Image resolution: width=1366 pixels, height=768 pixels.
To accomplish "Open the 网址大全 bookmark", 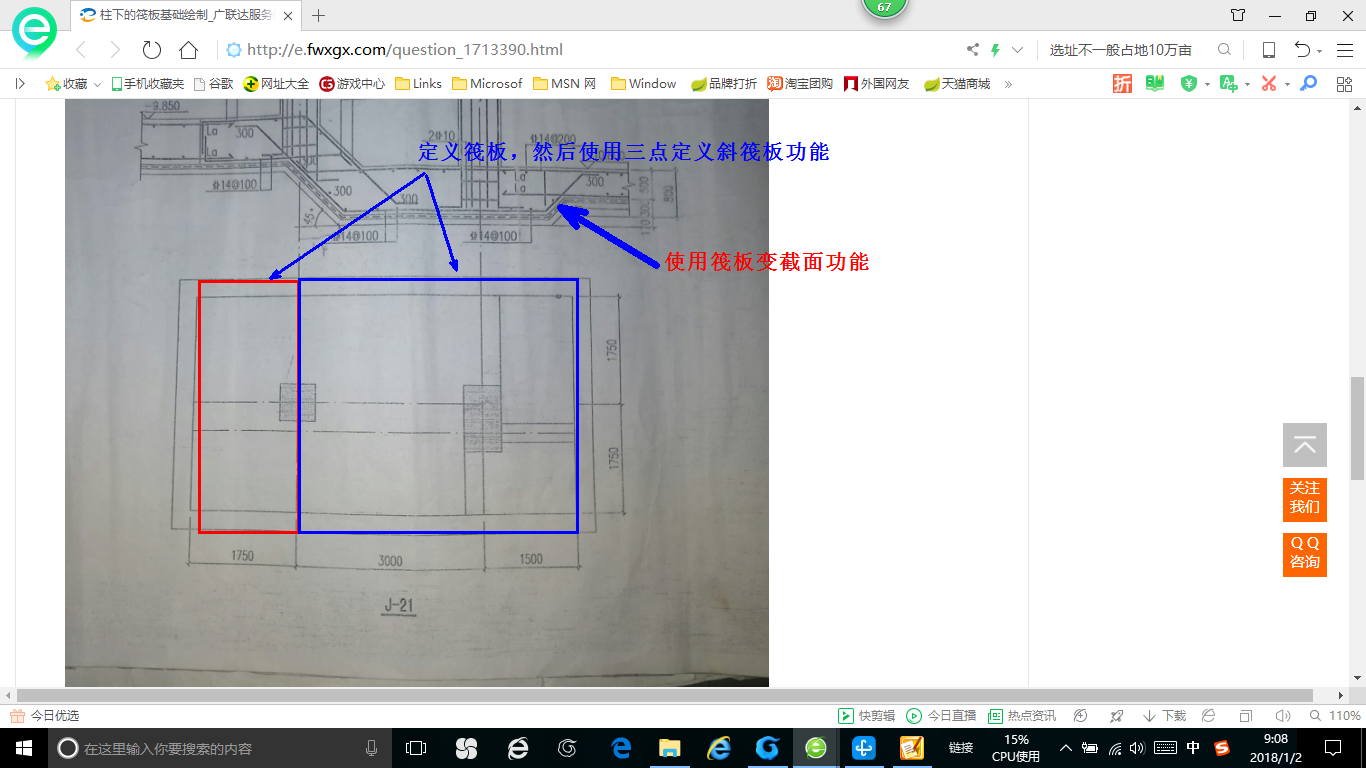I will click(277, 84).
